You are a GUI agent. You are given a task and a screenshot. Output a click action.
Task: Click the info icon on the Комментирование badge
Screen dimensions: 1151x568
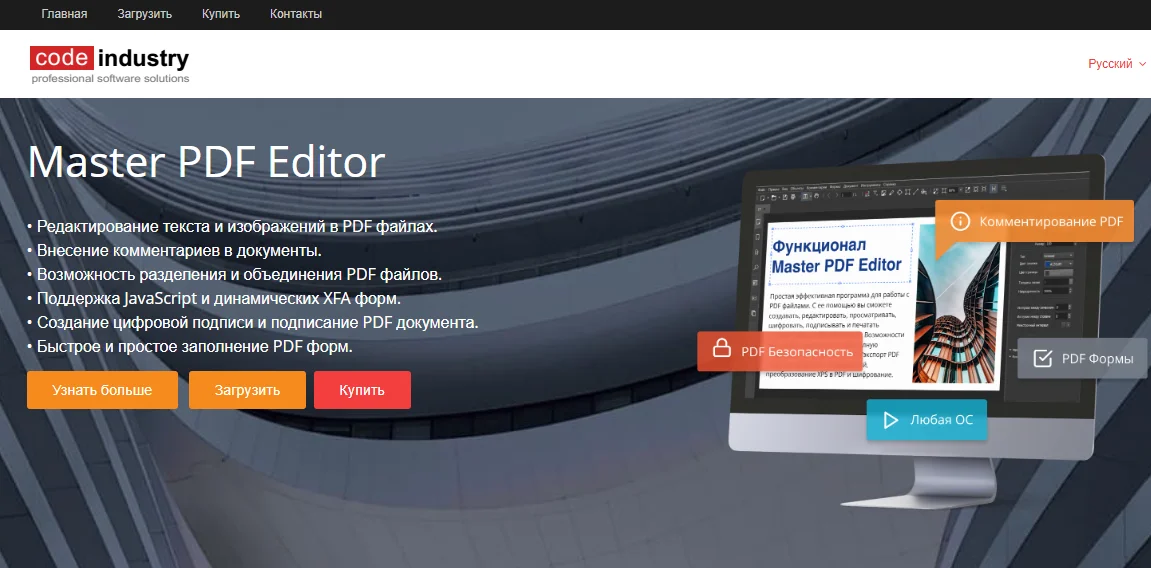[960, 221]
